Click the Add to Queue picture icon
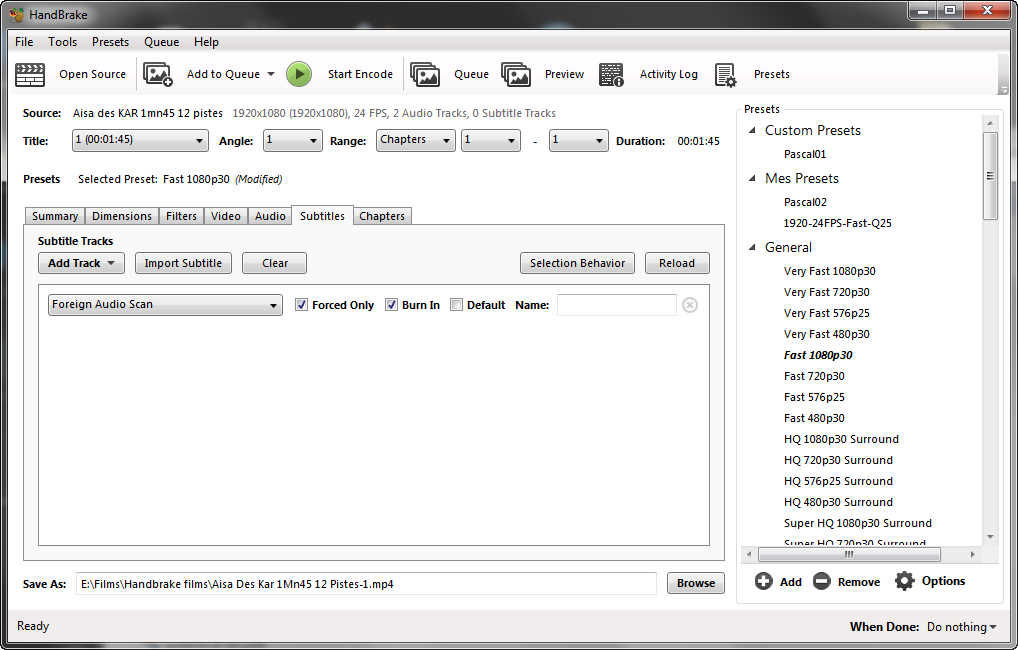 click(x=158, y=75)
